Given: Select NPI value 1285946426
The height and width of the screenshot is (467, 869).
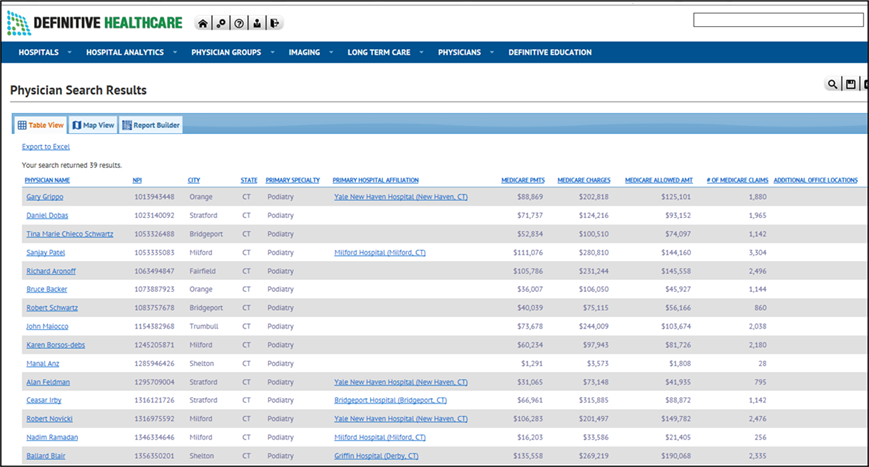Looking at the screenshot, I should coord(154,363).
